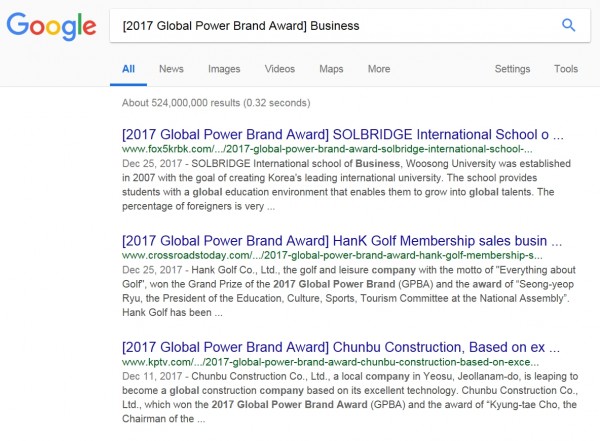This screenshot has width=600, height=441.
Task: Click the www.crossroadstoday.com result URL
Action: (332, 255)
